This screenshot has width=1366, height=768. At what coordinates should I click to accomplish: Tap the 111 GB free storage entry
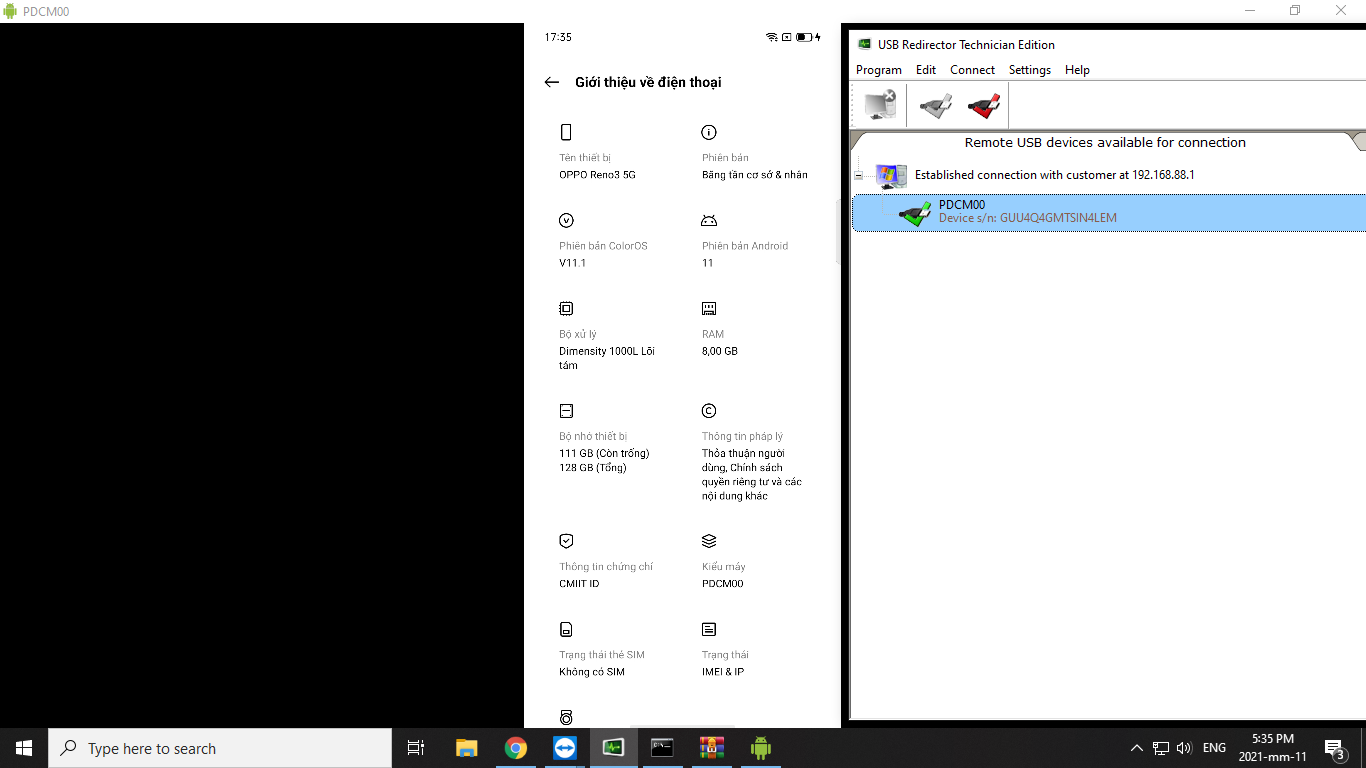[604, 454]
